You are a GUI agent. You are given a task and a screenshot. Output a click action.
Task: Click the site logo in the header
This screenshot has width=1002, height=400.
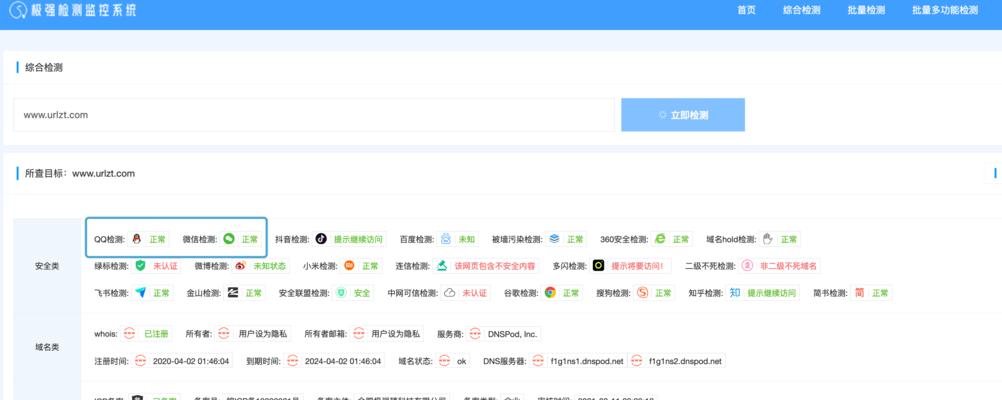(x=17, y=10)
